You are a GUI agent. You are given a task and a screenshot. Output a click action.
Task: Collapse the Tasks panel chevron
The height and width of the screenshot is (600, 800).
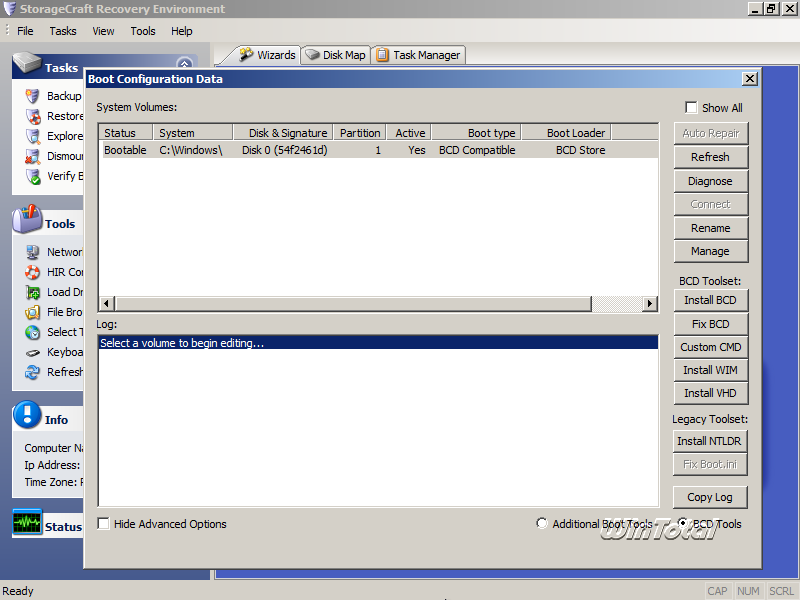184,64
